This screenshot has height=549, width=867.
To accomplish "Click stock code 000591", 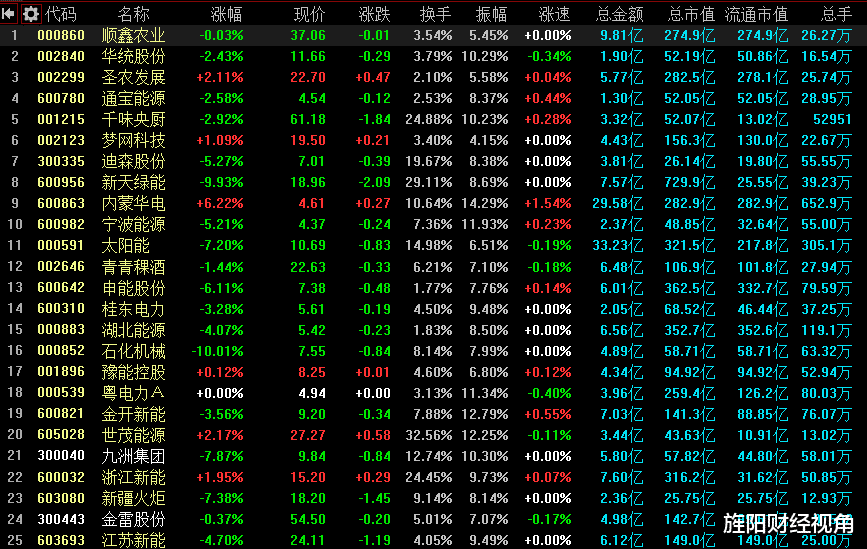I will [x=61, y=245].
